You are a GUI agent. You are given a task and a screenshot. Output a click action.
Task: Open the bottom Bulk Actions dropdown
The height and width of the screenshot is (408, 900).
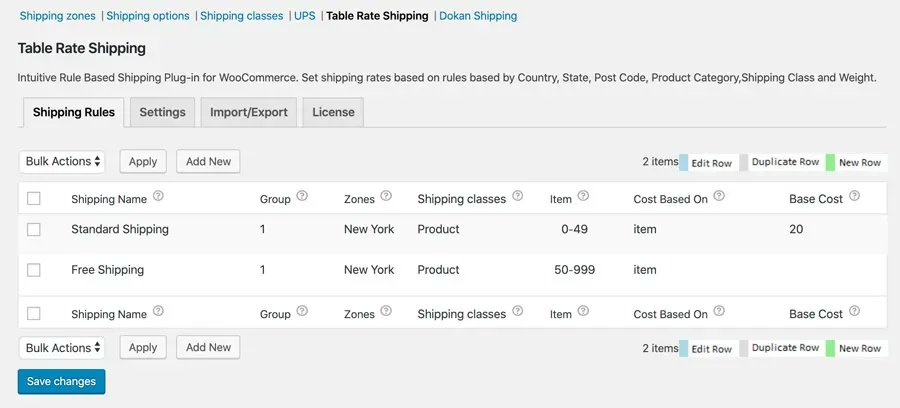coord(62,347)
